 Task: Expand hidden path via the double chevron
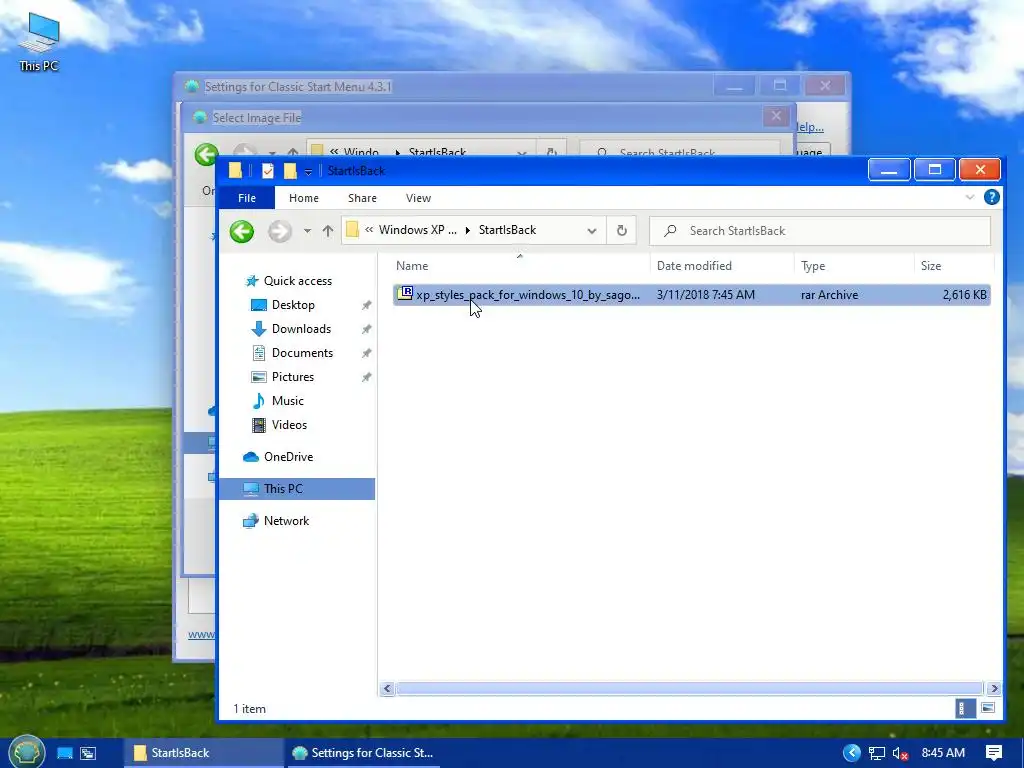369,230
